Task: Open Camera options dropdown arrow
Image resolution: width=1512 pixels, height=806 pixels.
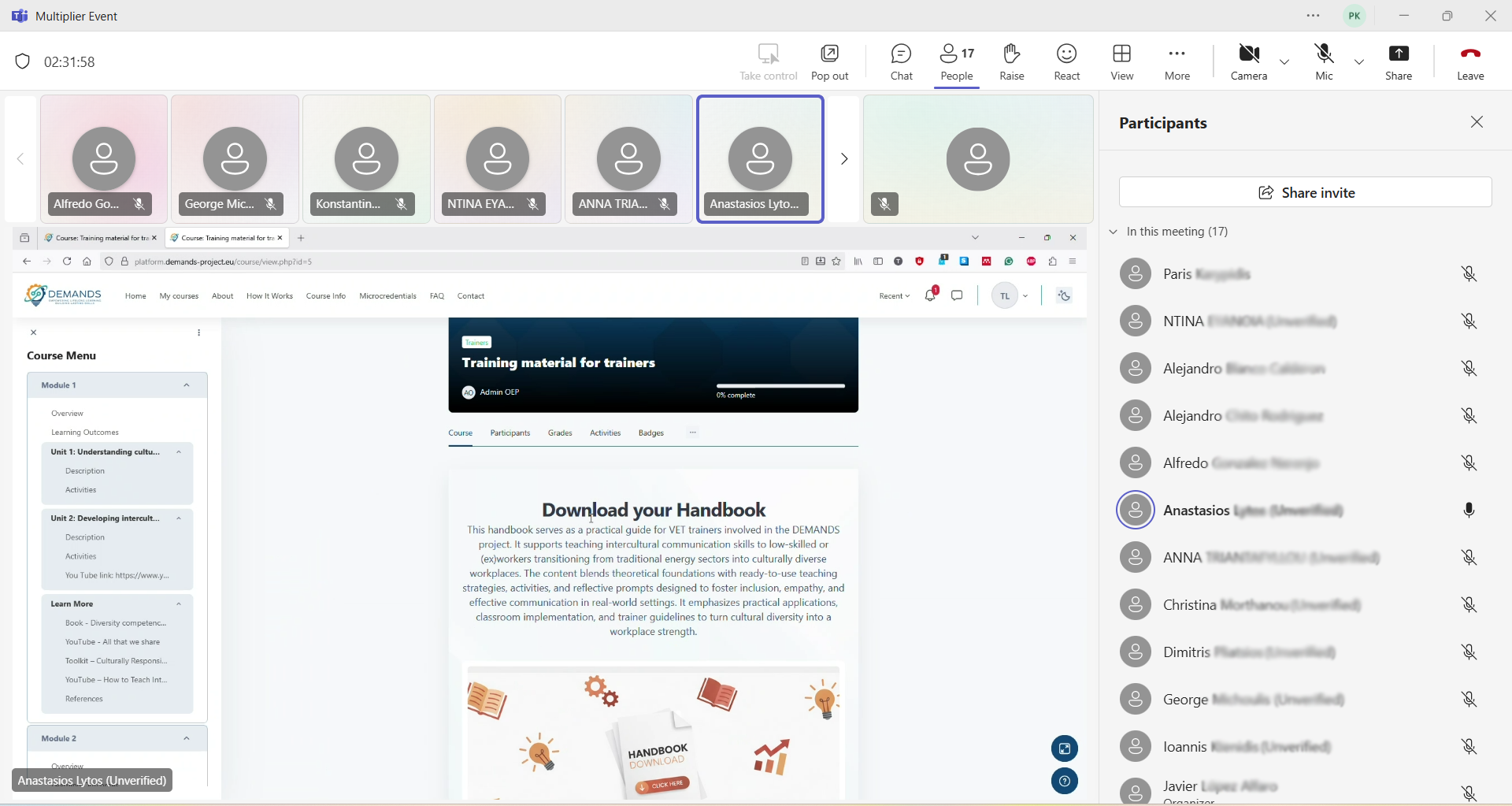Action: [x=1285, y=62]
